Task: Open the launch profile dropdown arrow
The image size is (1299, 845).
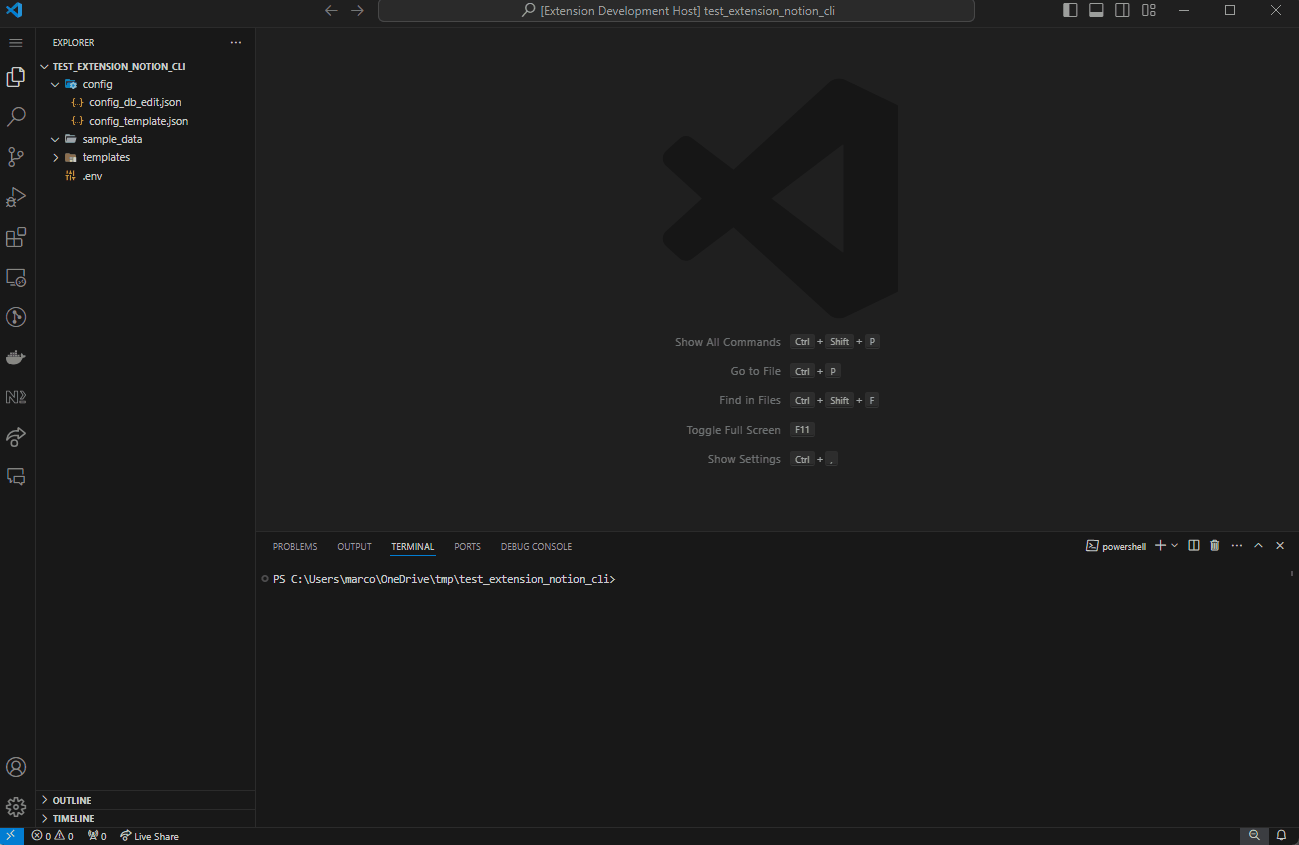Action: (1175, 545)
